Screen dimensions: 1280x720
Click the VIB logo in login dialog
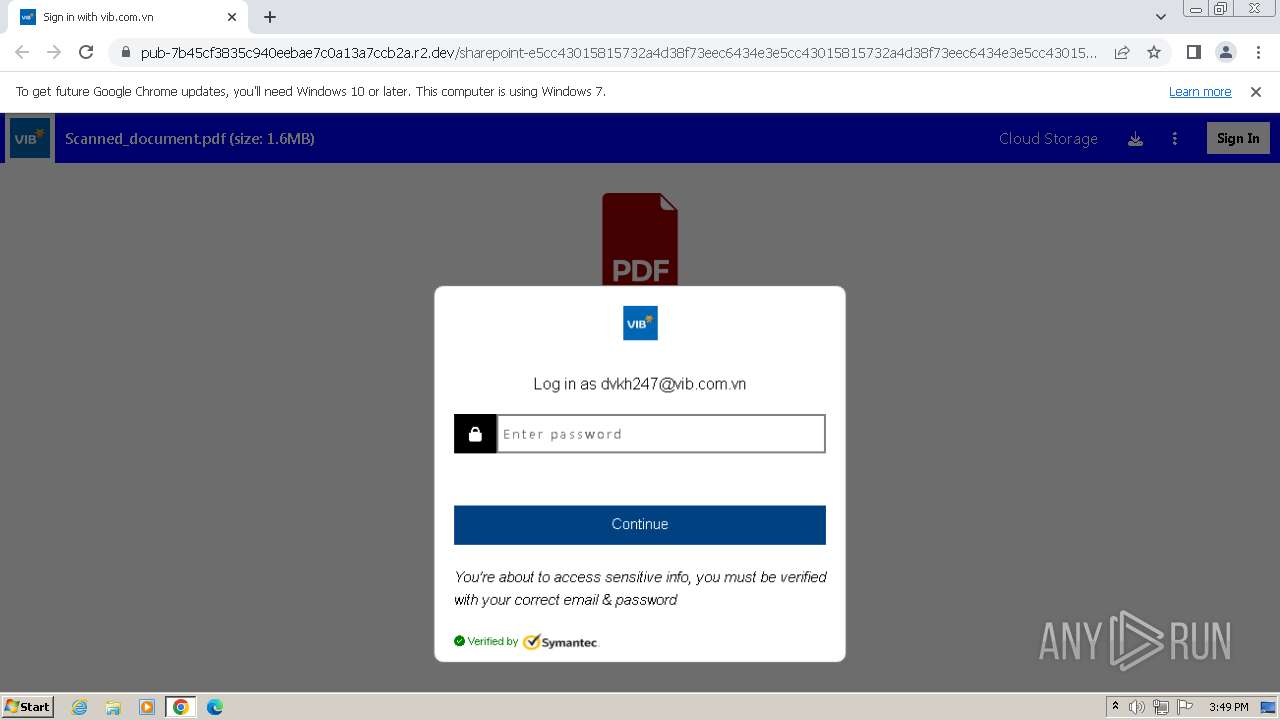[x=640, y=323]
